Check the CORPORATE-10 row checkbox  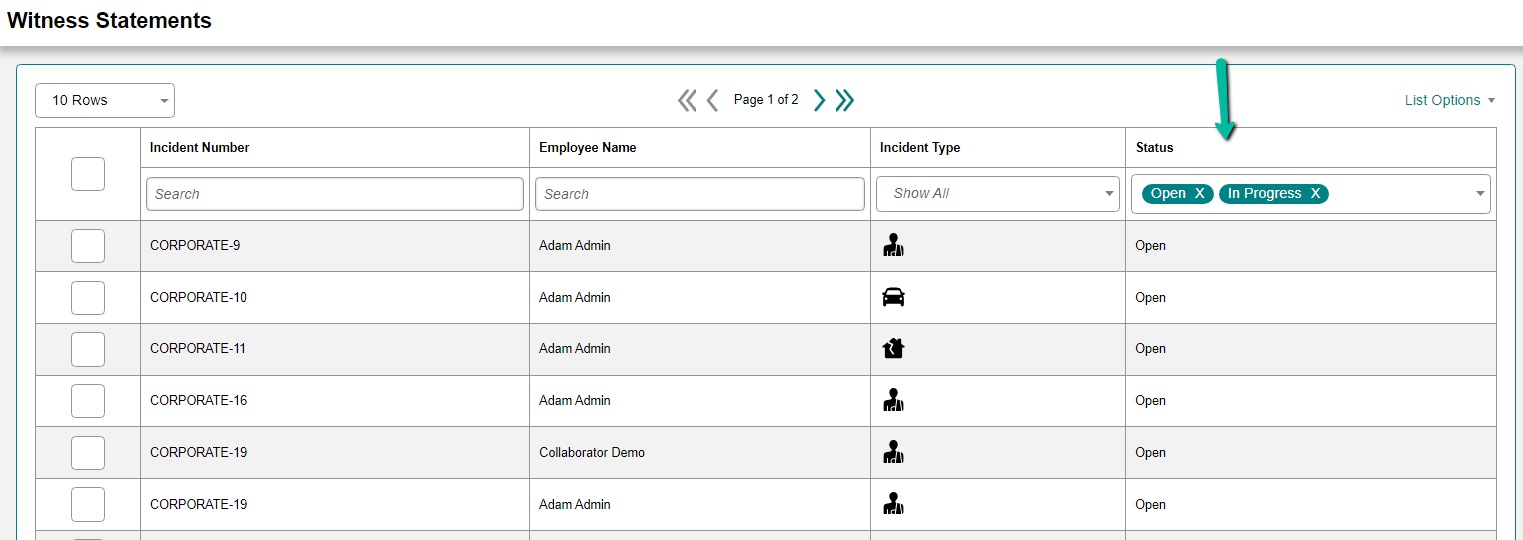point(88,298)
